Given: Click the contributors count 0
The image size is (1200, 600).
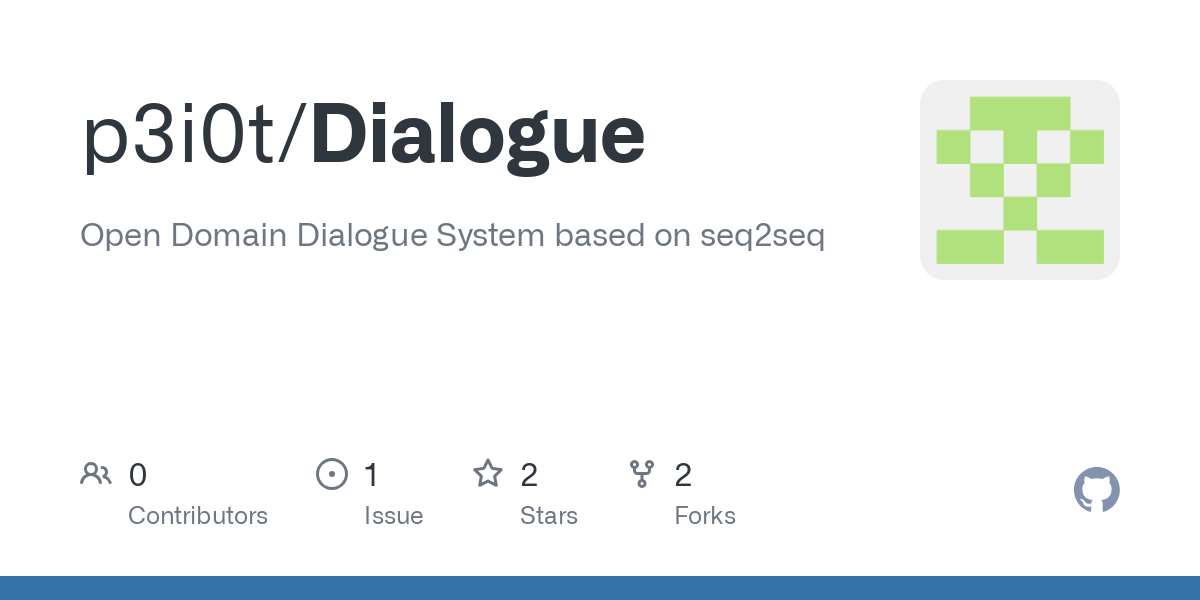Looking at the screenshot, I should (x=138, y=474).
